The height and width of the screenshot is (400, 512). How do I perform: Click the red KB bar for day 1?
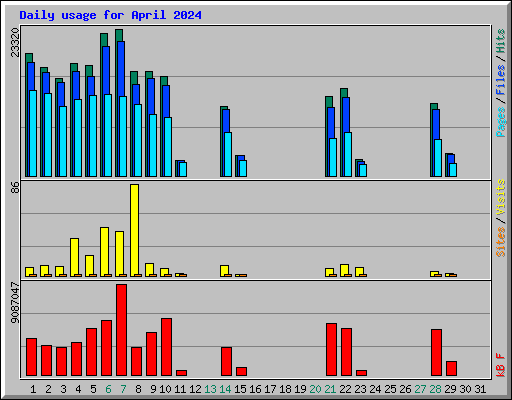pos(31,357)
